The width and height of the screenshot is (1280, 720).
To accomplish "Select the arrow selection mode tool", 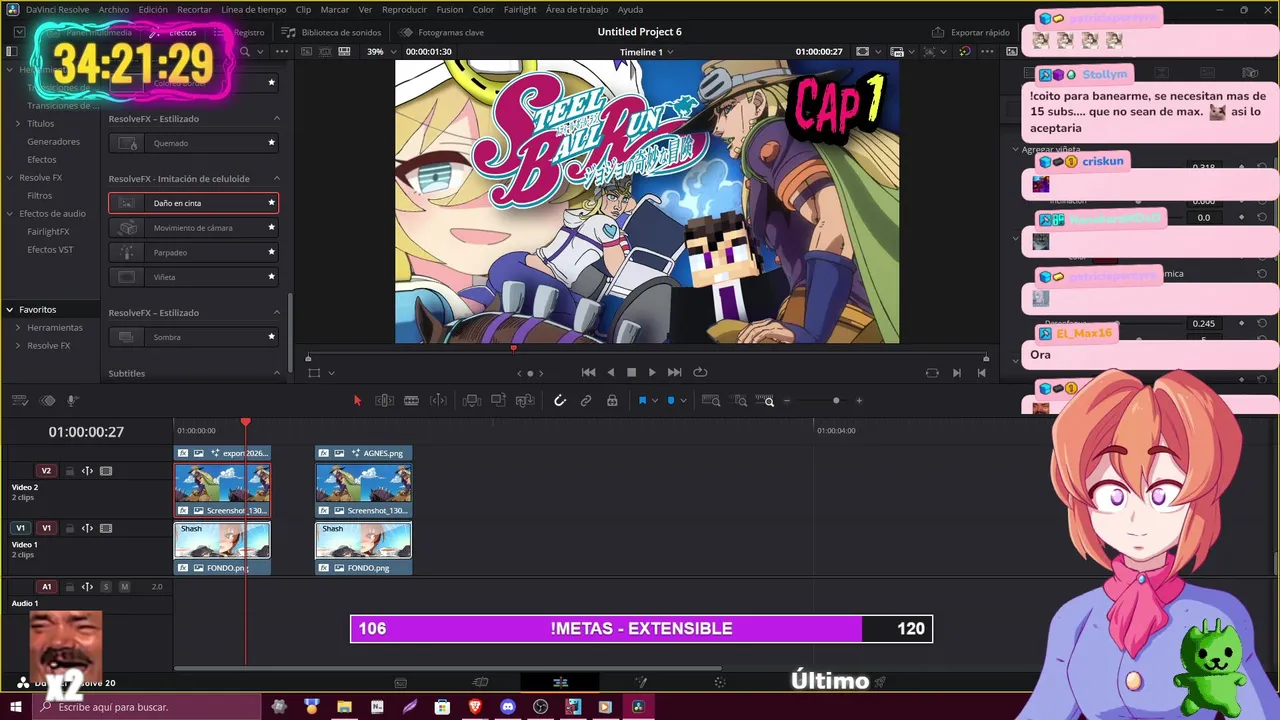I will (357, 401).
